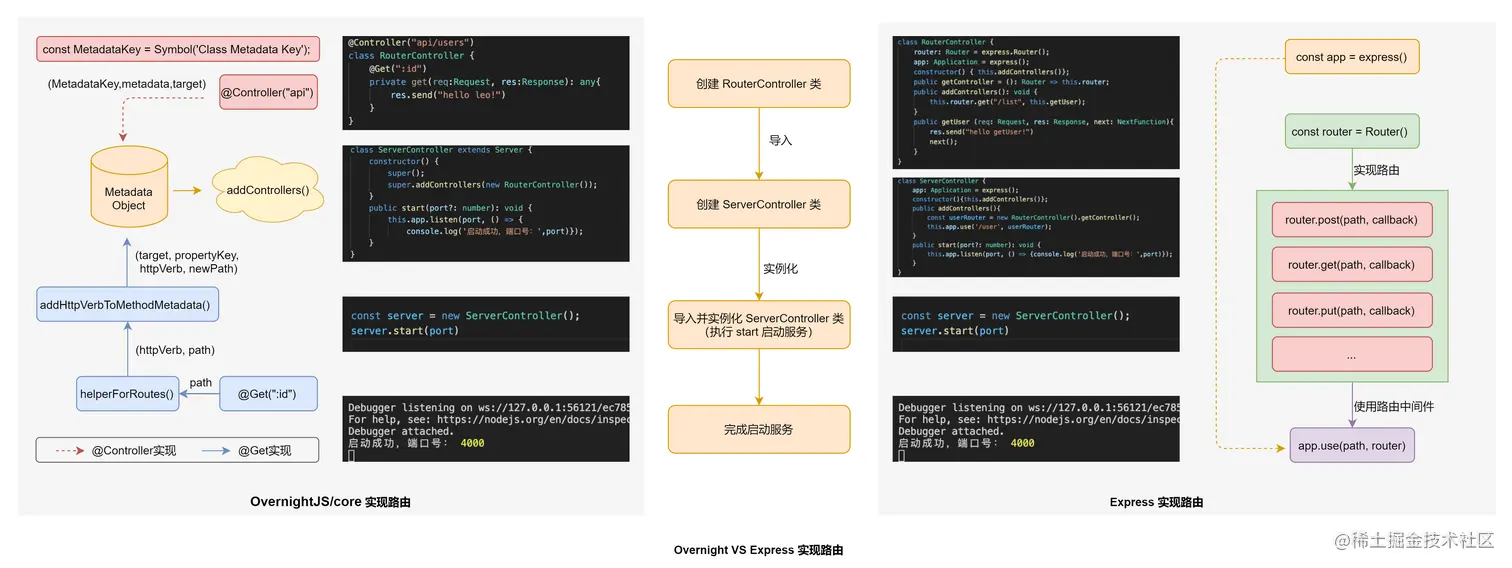Open the 'ServerController extends Server' code snippet
1512x568 pixels.
(x=486, y=203)
